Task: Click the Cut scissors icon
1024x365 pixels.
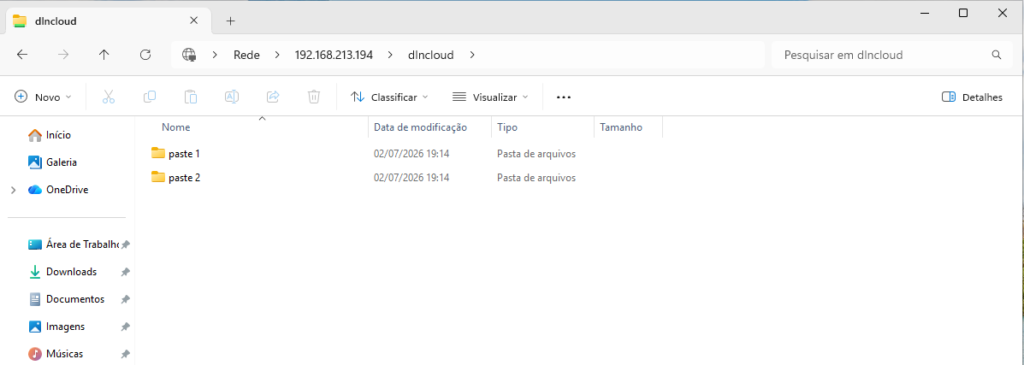Action: [x=108, y=97]
